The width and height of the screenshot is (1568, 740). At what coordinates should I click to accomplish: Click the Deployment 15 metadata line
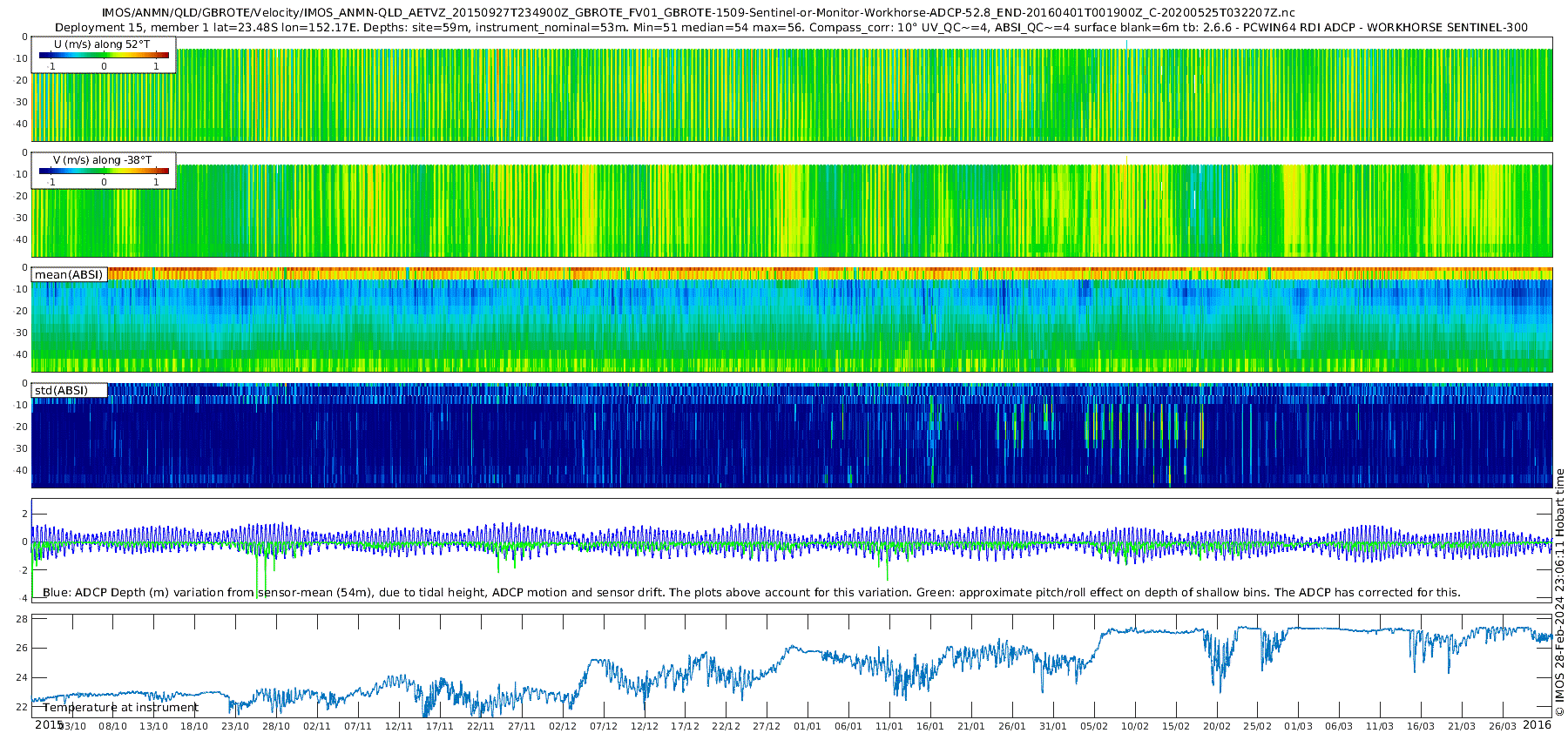click(790, 28)
